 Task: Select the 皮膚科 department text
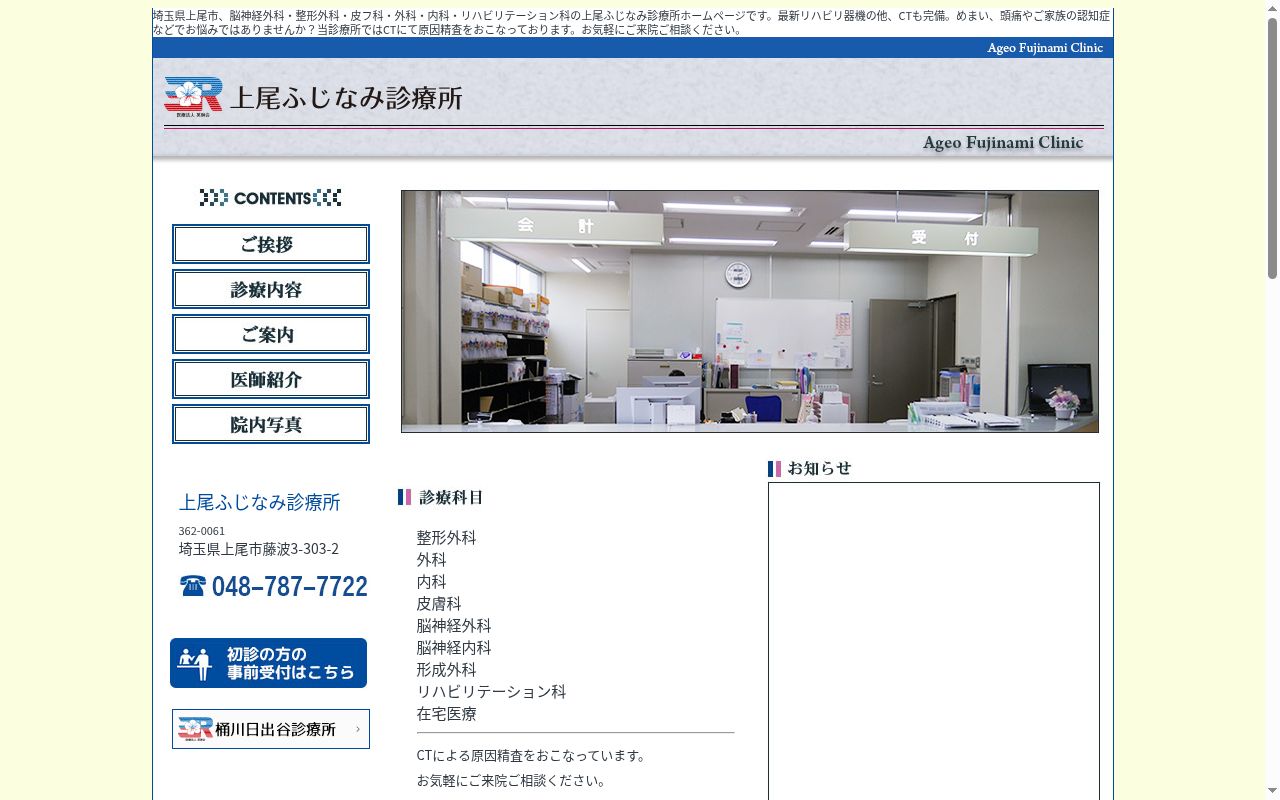pyautogui.click(x=439, y=604)
